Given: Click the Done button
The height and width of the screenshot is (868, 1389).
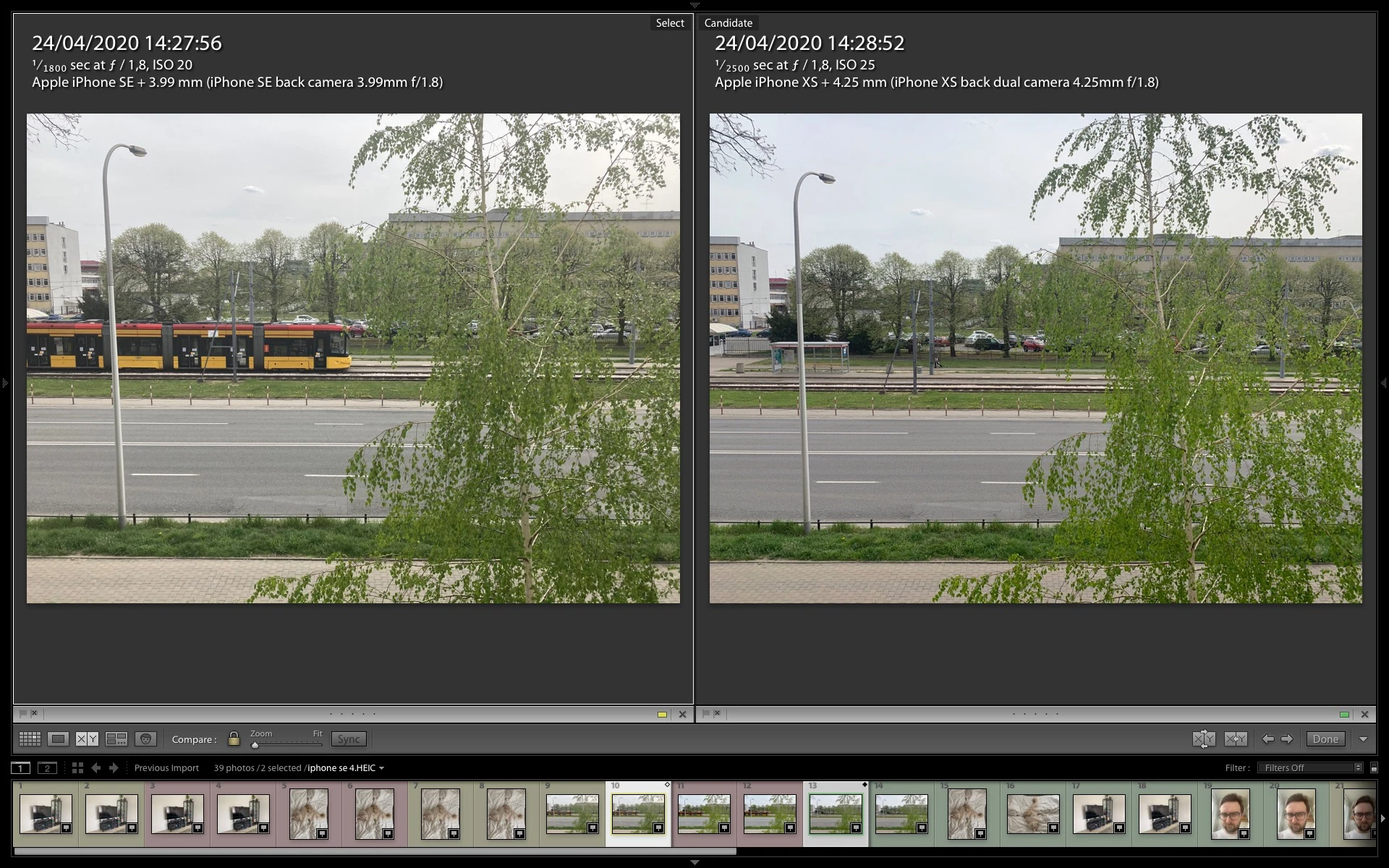Looking at the screenshot, I should pyautogui.click(x=1325, y=739).
